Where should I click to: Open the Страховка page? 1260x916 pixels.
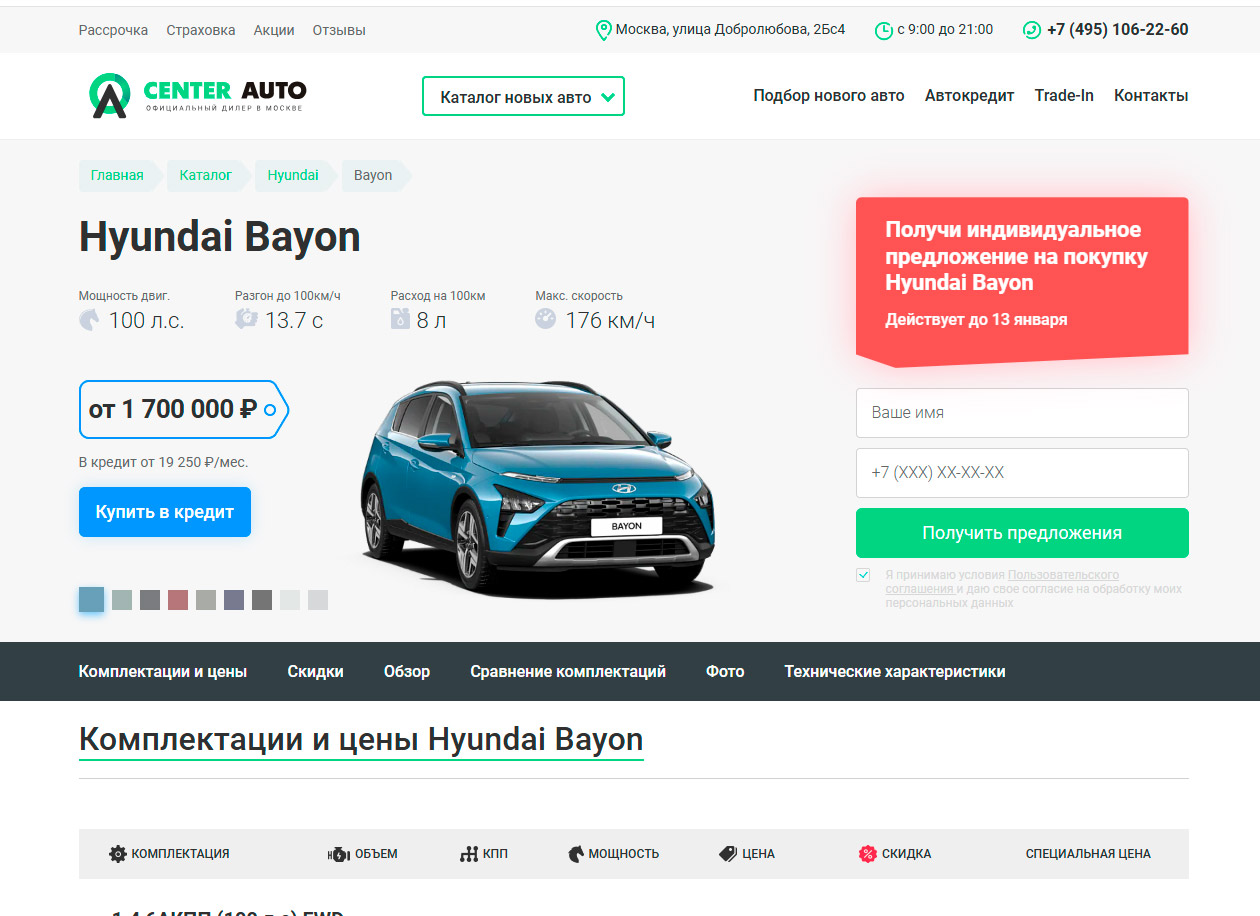point(201,30)
